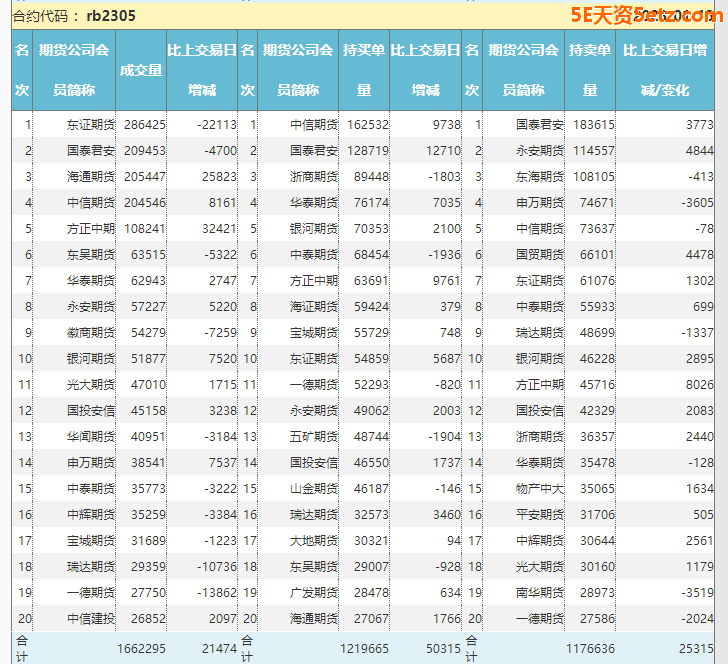The image size is (728, 664).
Task: Click the 持卖单量 column header
Action: click(x=590, y=70)
